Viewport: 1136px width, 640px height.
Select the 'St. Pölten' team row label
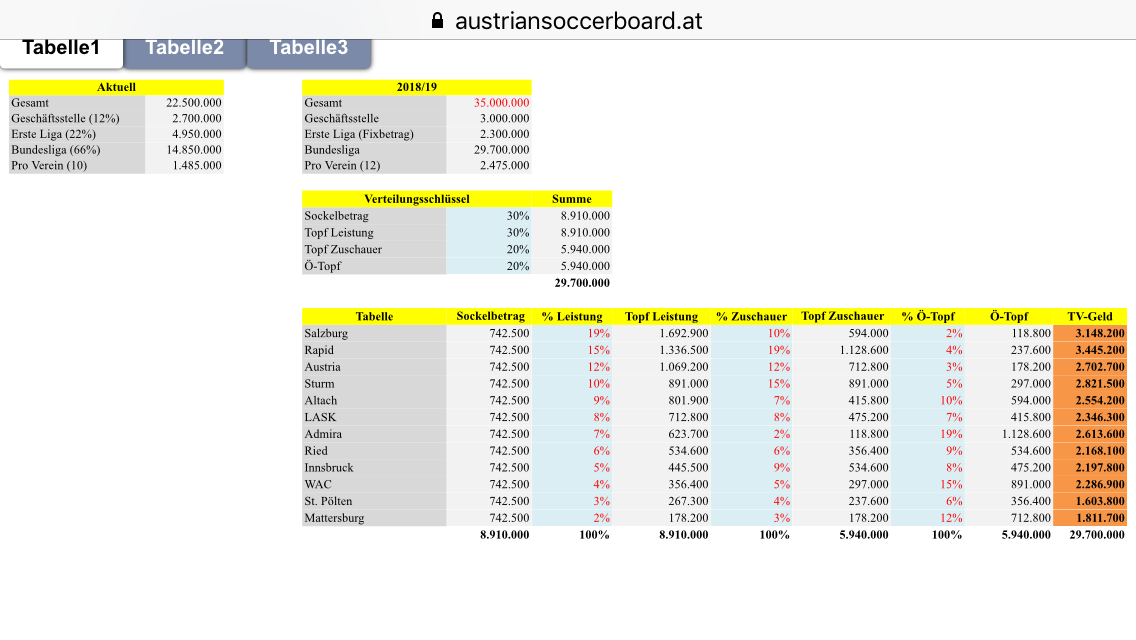[328, 501]
